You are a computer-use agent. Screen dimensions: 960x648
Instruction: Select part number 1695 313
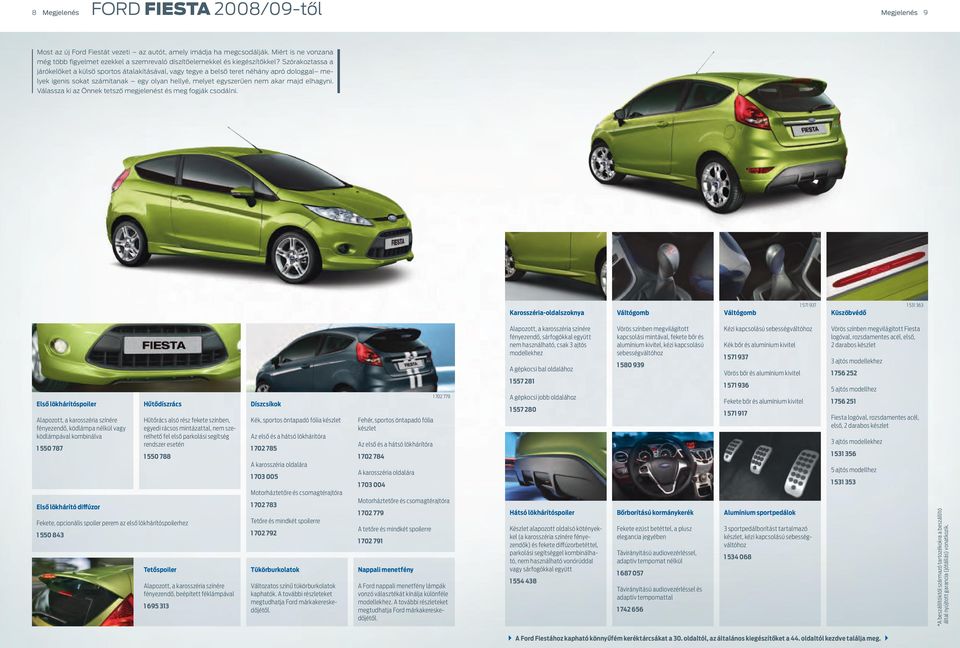(156, 606)
